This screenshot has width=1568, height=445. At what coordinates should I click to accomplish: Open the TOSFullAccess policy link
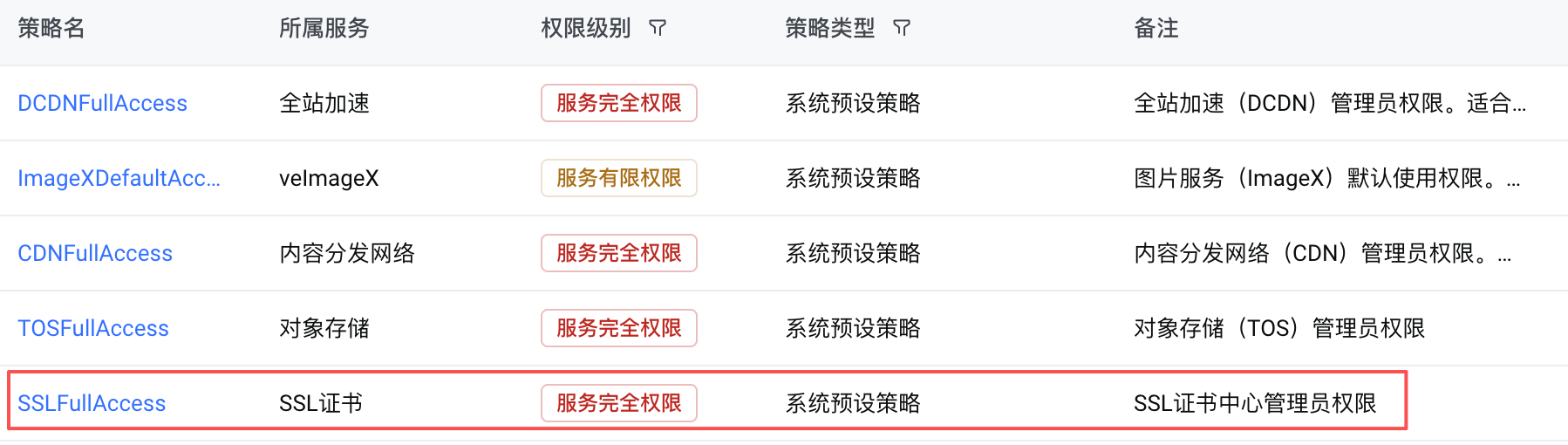(93, 329)
